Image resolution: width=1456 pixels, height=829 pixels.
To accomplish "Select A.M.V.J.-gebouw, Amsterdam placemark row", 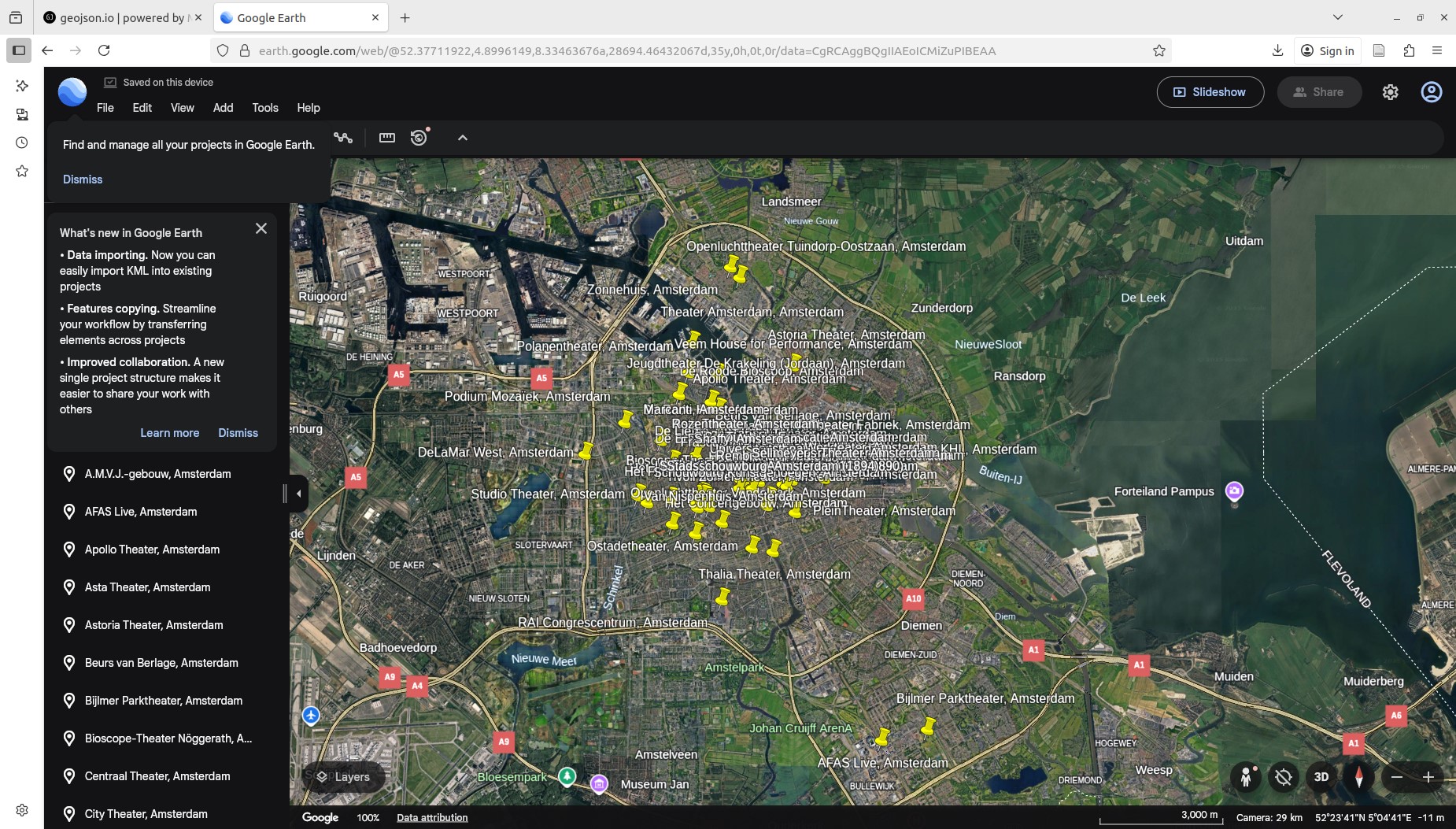I will click(168, 474).
